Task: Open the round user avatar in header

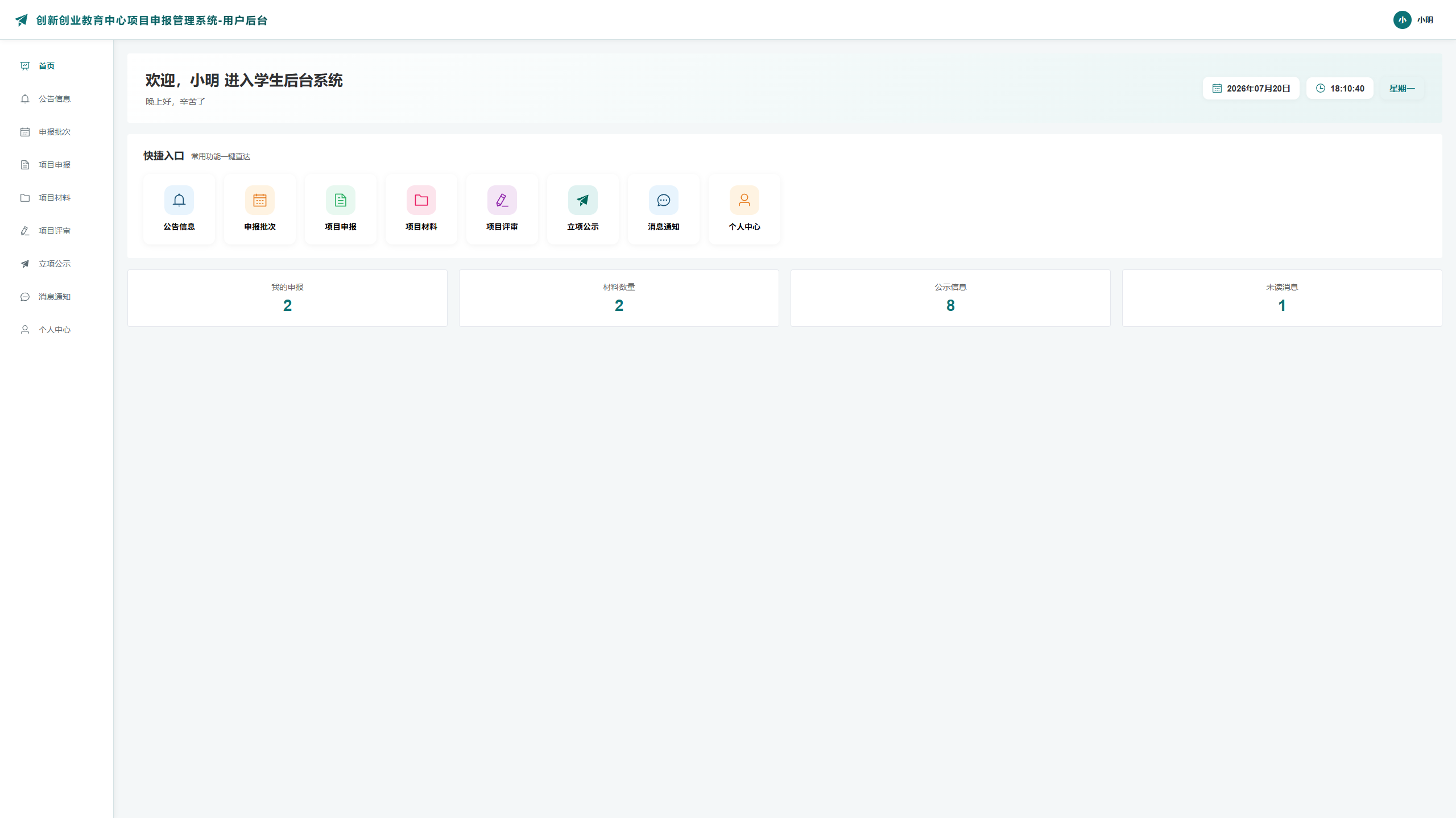Action: [x=1402, y=20]
